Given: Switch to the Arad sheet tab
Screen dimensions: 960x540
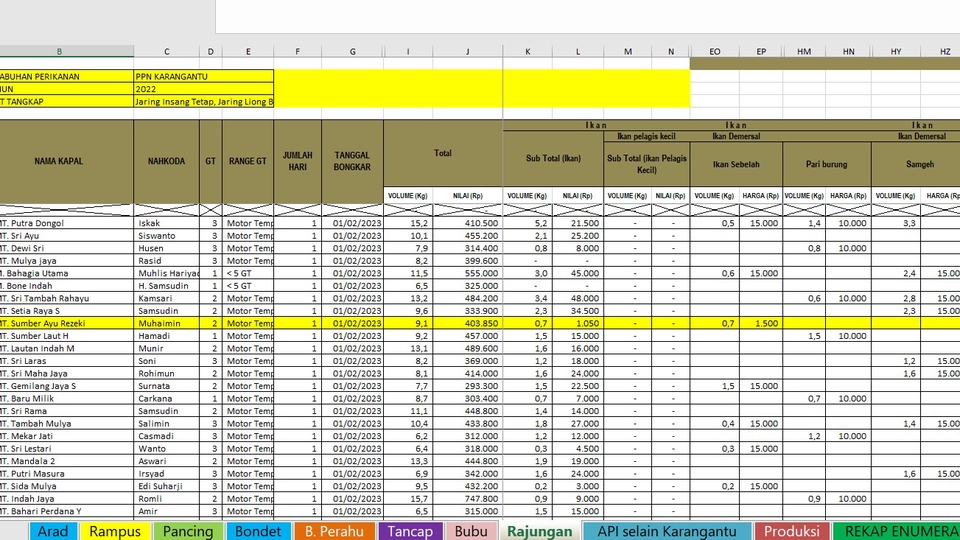Looking at the screenshot, I should tap(53, 531).
